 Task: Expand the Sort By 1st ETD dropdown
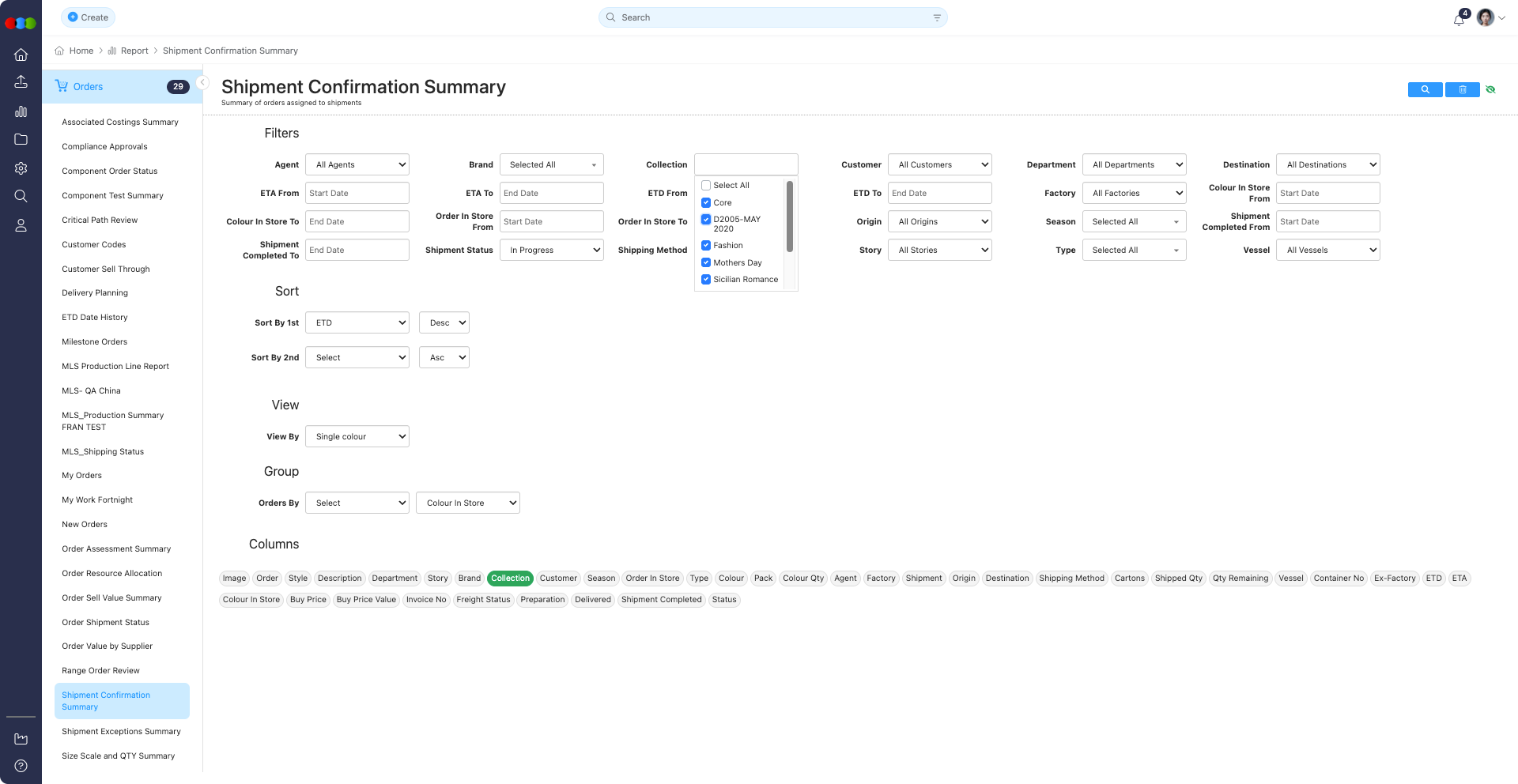[357, 322]
